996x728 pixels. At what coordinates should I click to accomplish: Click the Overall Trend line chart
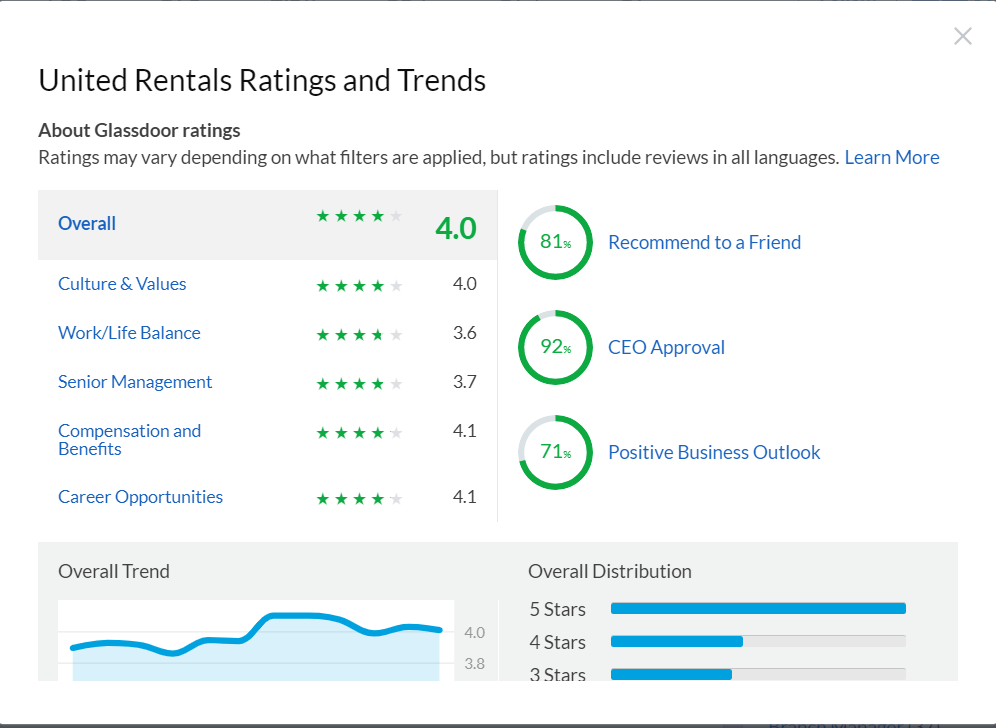click(256, 640)
